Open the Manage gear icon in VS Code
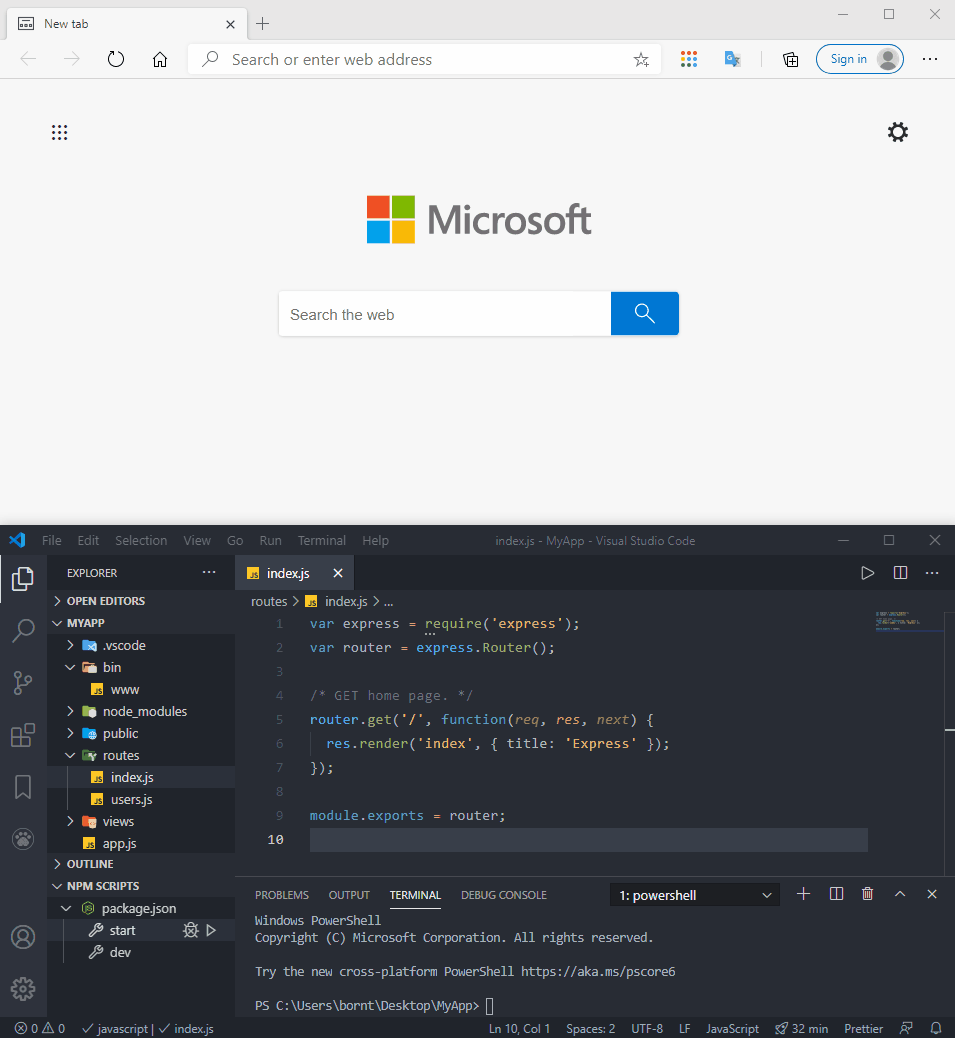The height and width of the screenshot is (1038, 955). pyautogui.click(x=23, y=989)
